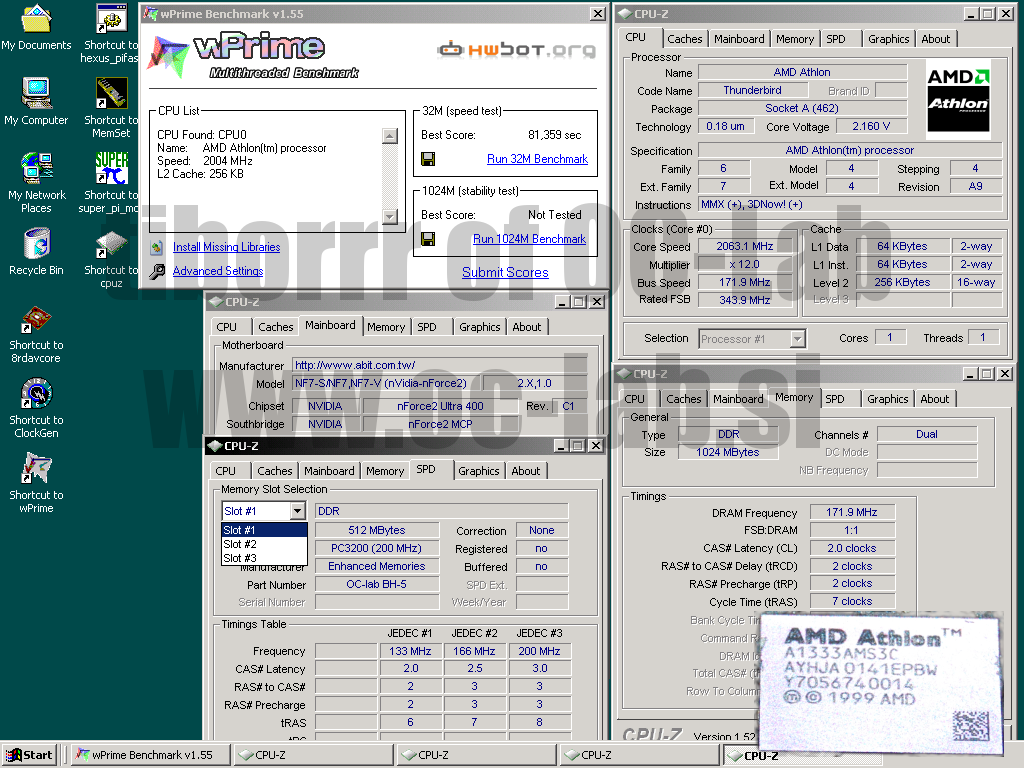Screen dimensions: 1024x768
Task: Click the memory slot dropdown arrow
Action: (x=297, y=511)
